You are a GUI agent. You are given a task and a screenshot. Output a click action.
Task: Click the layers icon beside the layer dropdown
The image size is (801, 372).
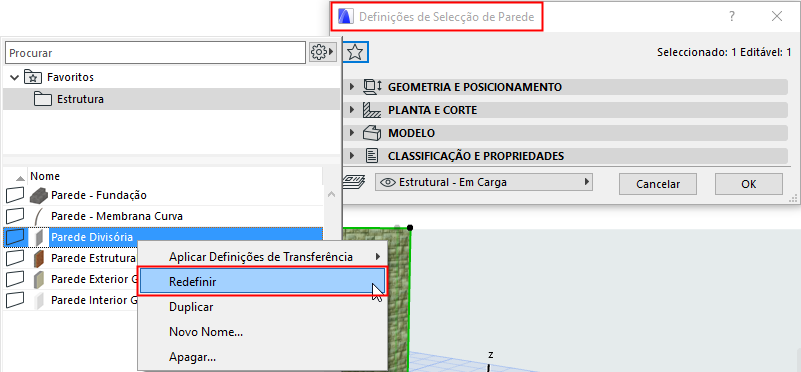[x=354, y=181]
